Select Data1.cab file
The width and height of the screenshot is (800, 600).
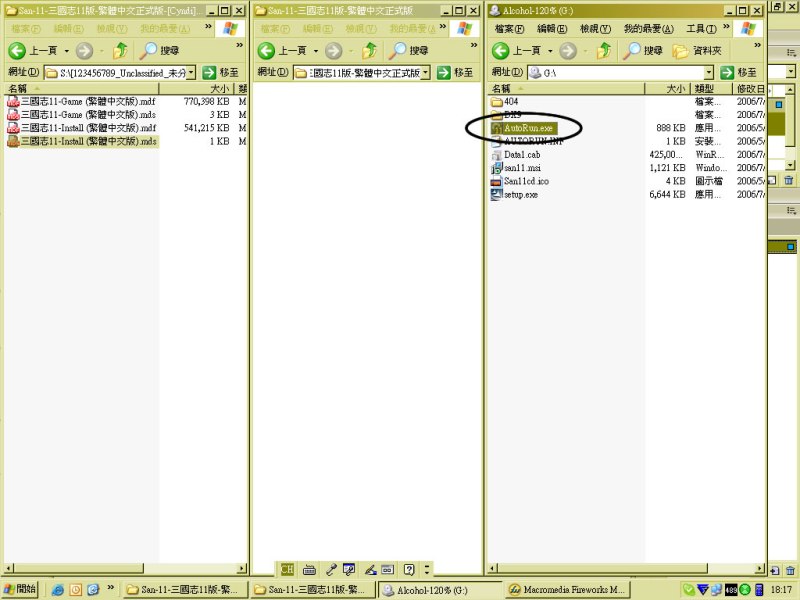(515, 155)
